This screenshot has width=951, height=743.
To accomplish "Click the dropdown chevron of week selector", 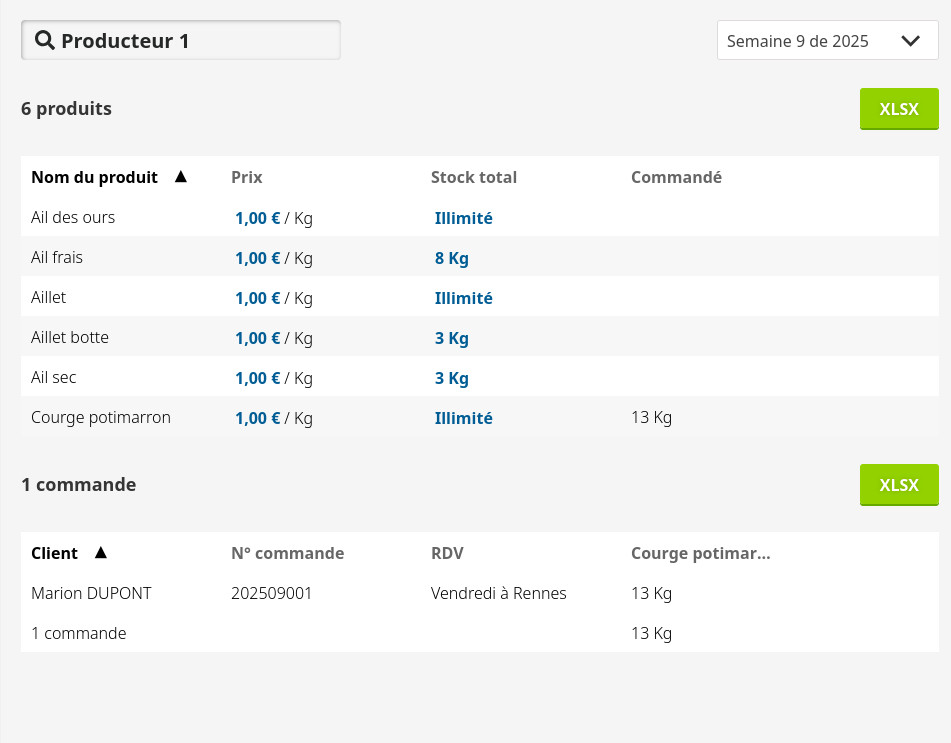I will click(910, 41).
